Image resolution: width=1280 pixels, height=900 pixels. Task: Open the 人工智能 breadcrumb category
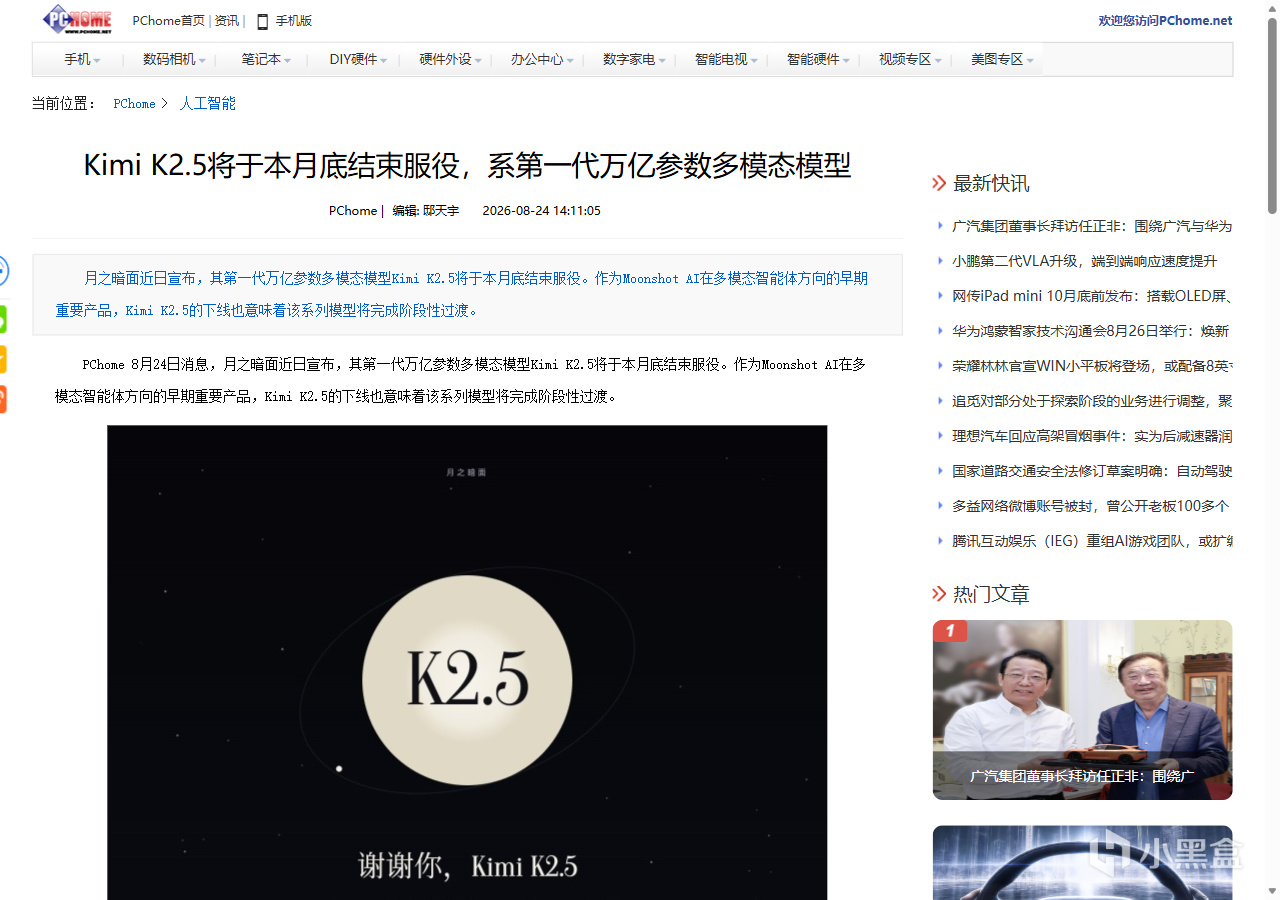pos(207,104)
